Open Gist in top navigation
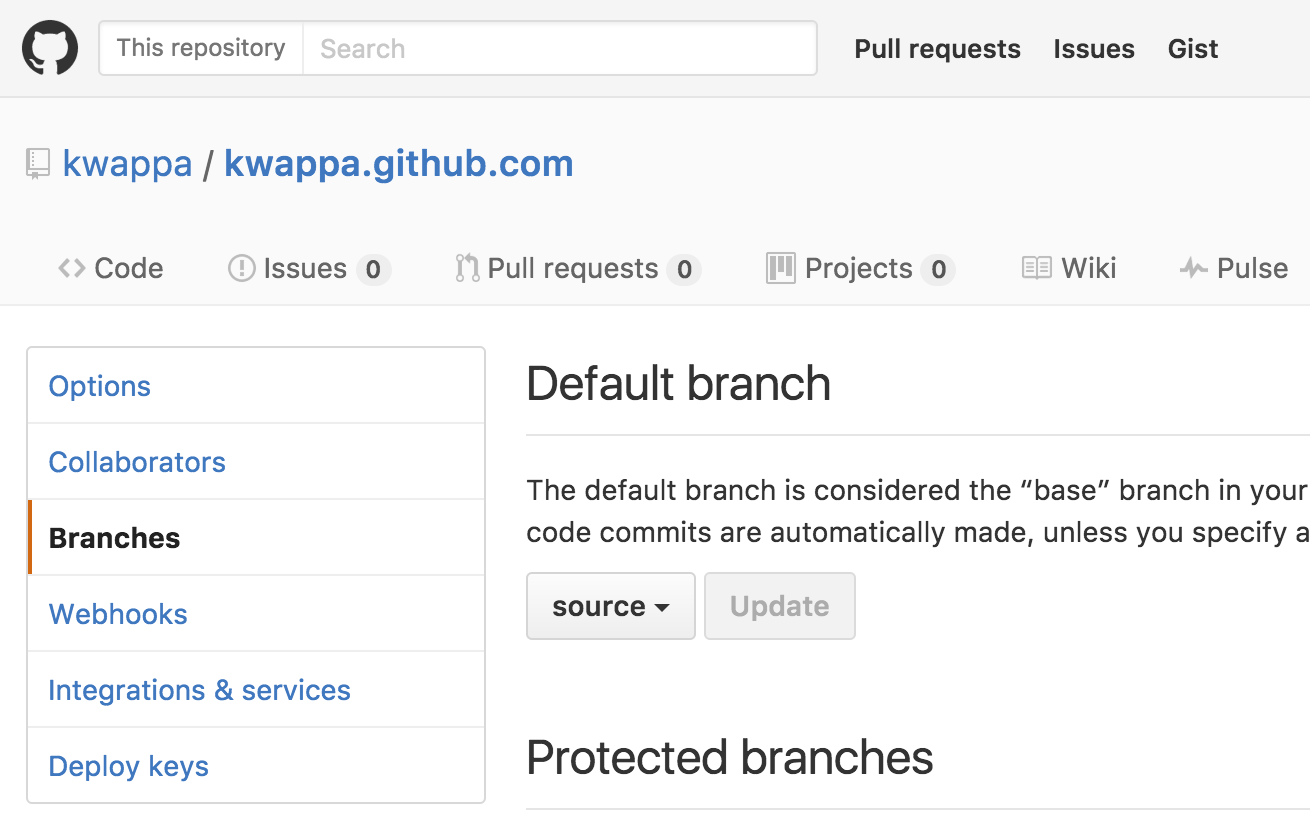This screenshot has height=836, width=1310. (x=1193, y=49)
